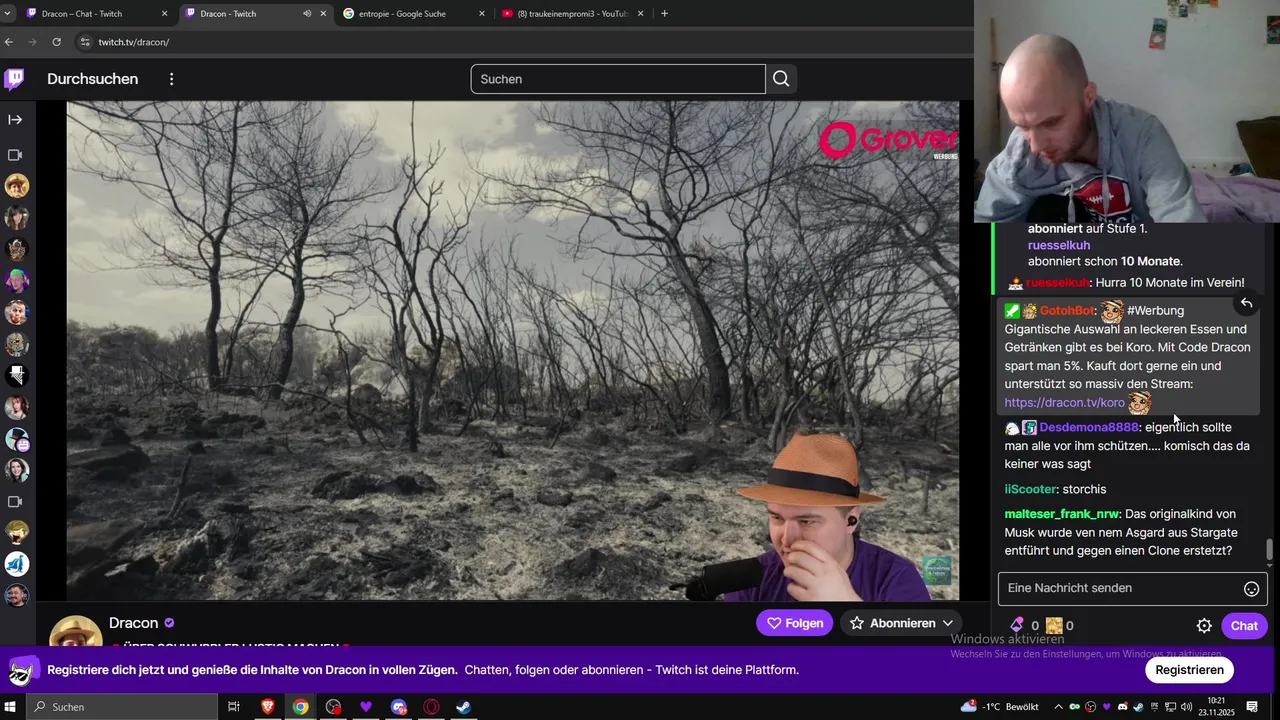Screen dimensions: 1280x720
Task: Click the Discord icon in the system tray
Action: [1123, 707]
